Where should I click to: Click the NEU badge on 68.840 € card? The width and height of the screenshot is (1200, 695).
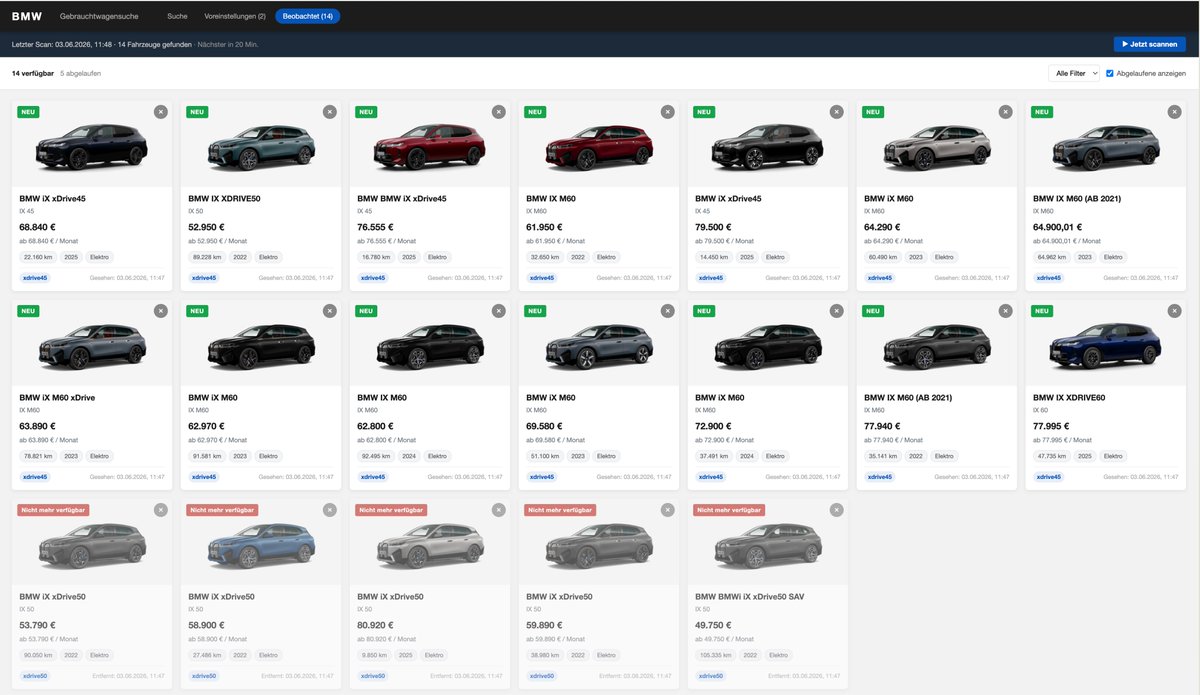[x=28, y=112]
